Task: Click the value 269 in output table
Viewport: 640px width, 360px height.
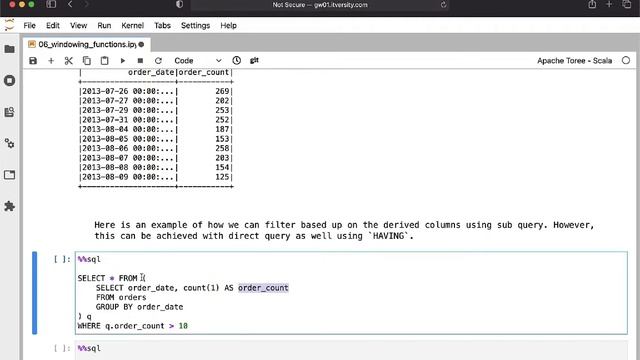Action: point(222,91)
